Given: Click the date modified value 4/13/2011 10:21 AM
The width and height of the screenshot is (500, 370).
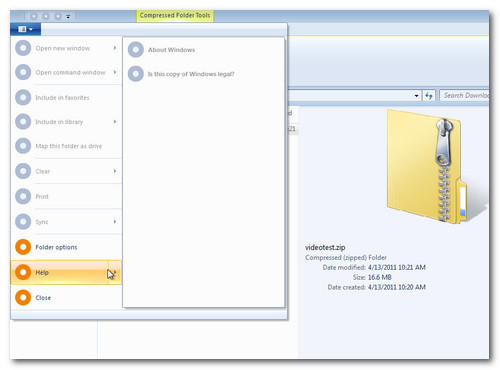Looking at the screenshot, I should [x=397, y=267].
